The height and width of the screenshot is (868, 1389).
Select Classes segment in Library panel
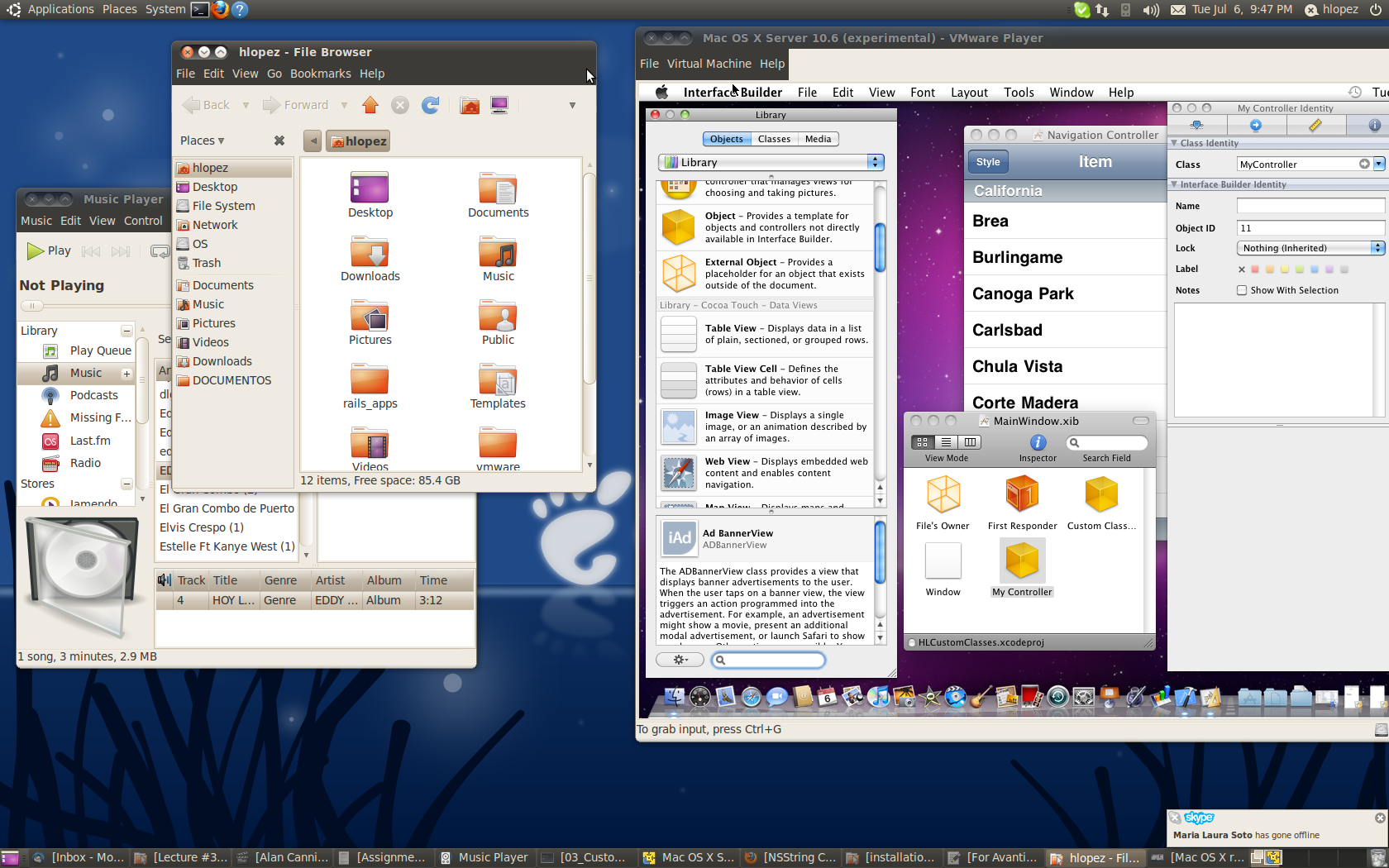click(774, 139)
